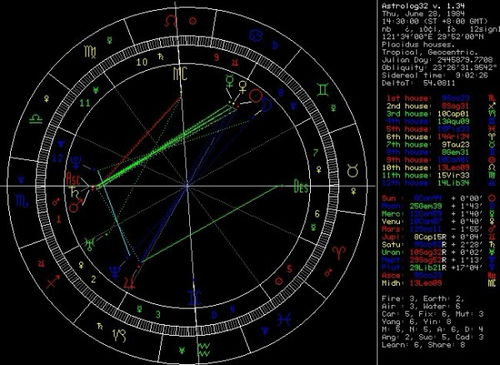Click the Pluto position '29Lib21R'

tap(428, 268)
